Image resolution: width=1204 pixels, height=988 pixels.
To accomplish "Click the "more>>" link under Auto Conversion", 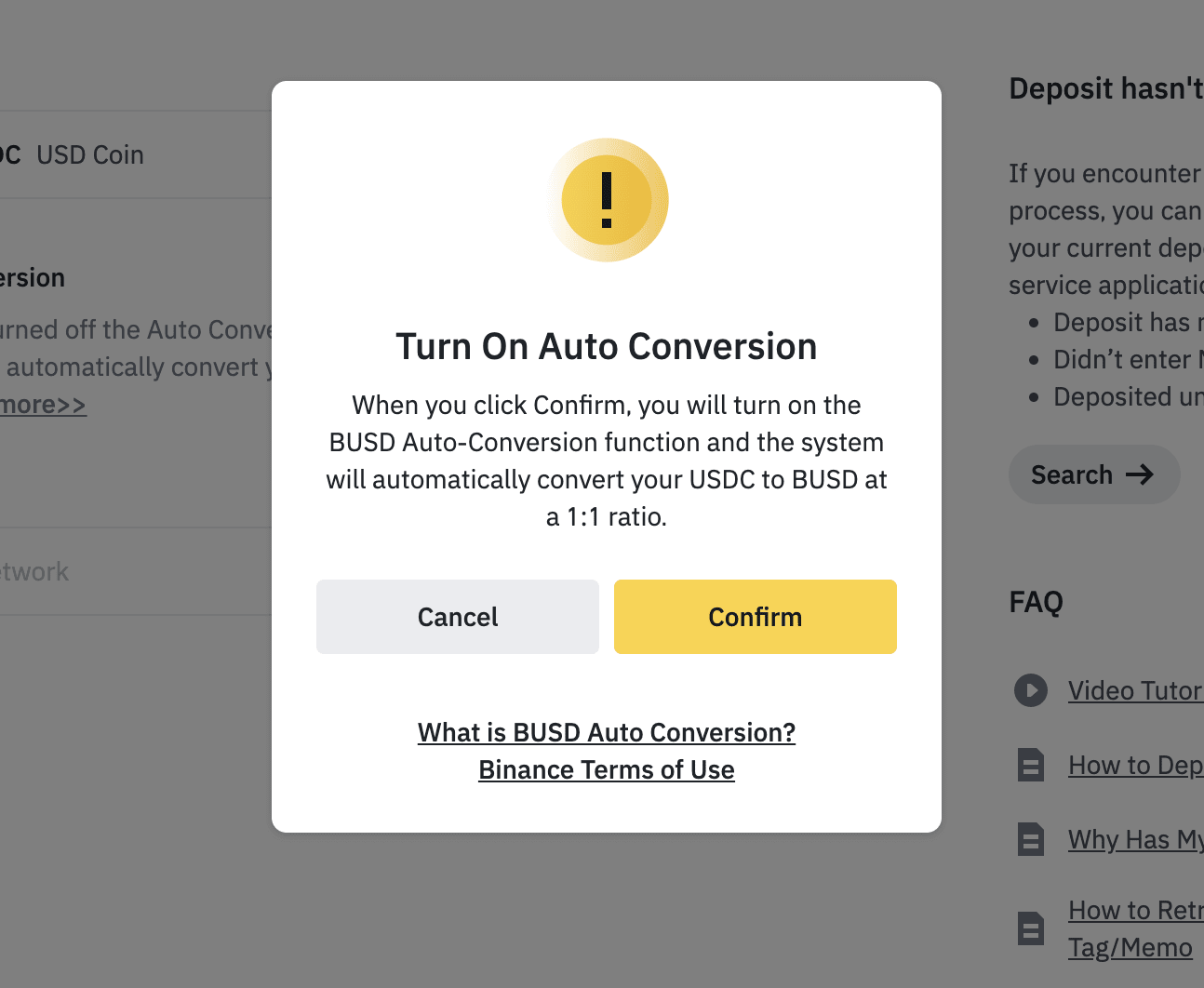I will [43, 406].
